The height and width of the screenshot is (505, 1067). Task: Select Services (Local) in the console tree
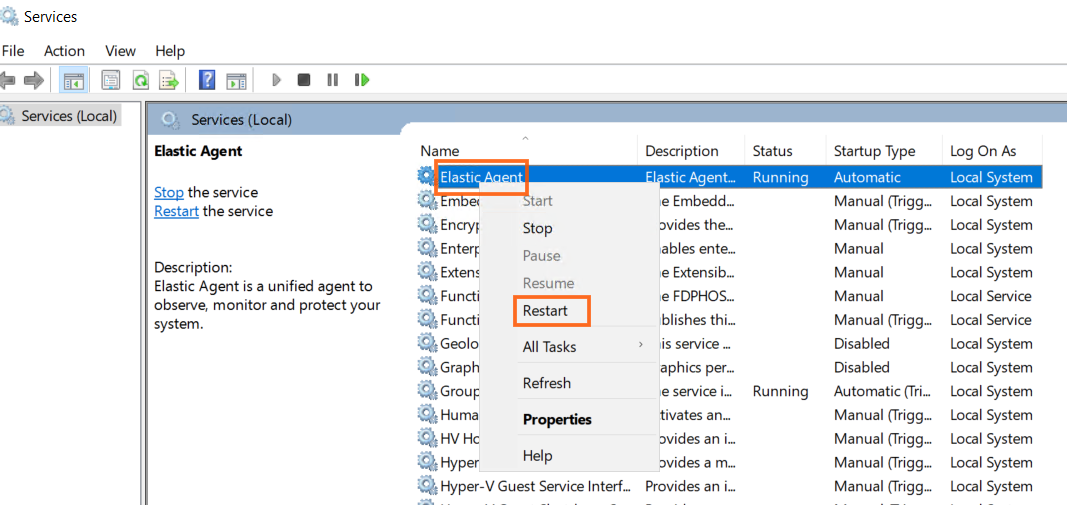point(69,116)
